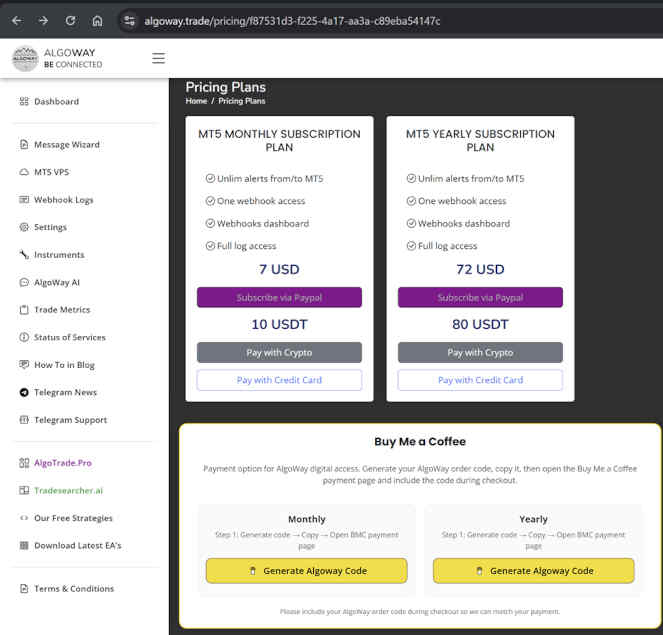Click the 80 USDT price text
The height and width of the screenshot is (635, 663).
point(480,325)
